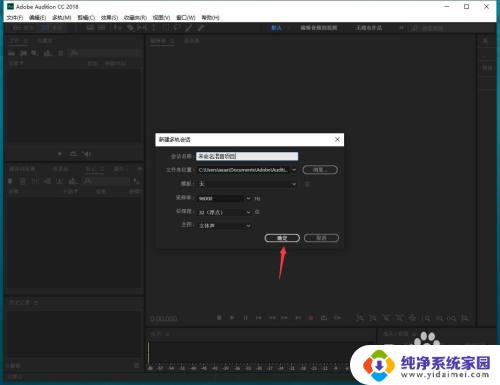Screen dimensions: 500x385
Task: Click the Play button in the editor transport
Action: point(232,318)
